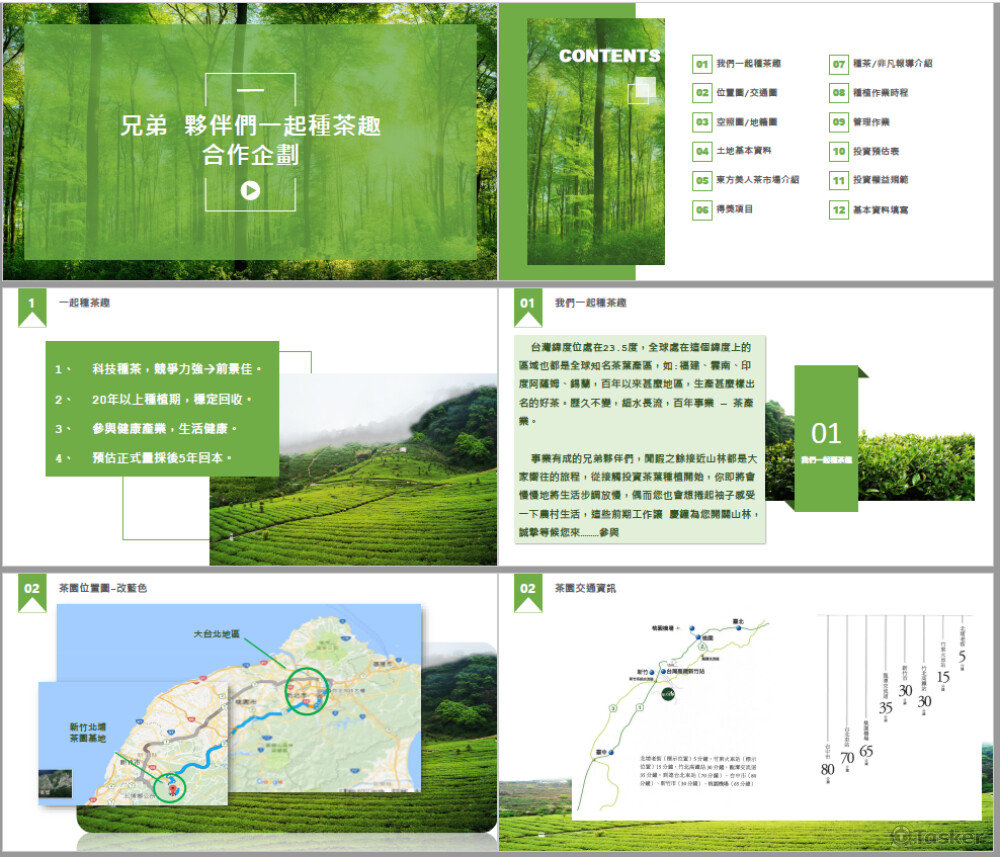
Task: Click the 5 minutes travel time value
Action: (962, 656)
